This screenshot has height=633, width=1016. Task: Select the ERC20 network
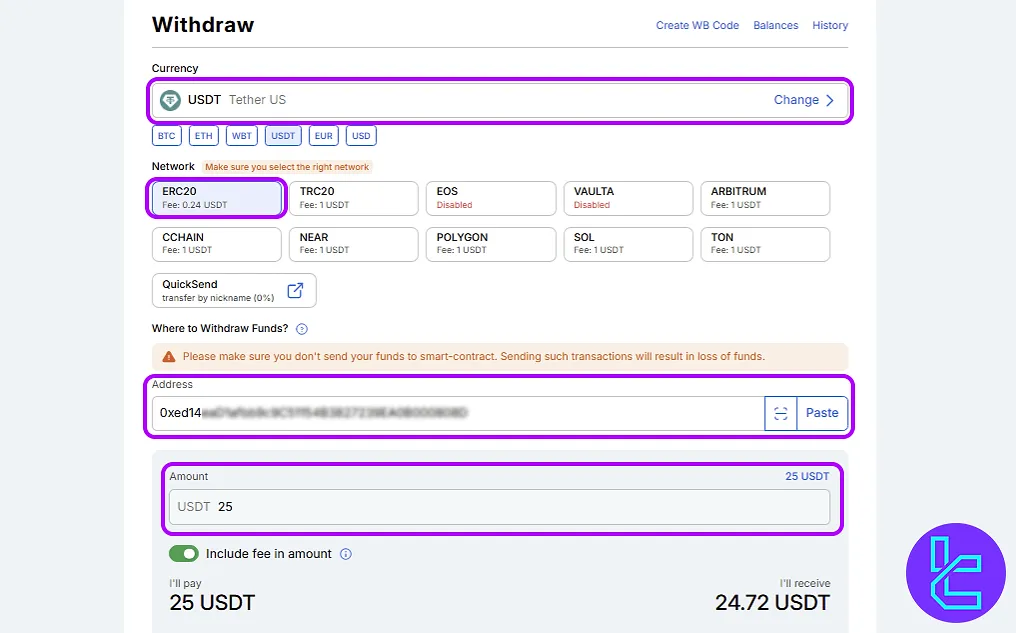coord(216,198)
